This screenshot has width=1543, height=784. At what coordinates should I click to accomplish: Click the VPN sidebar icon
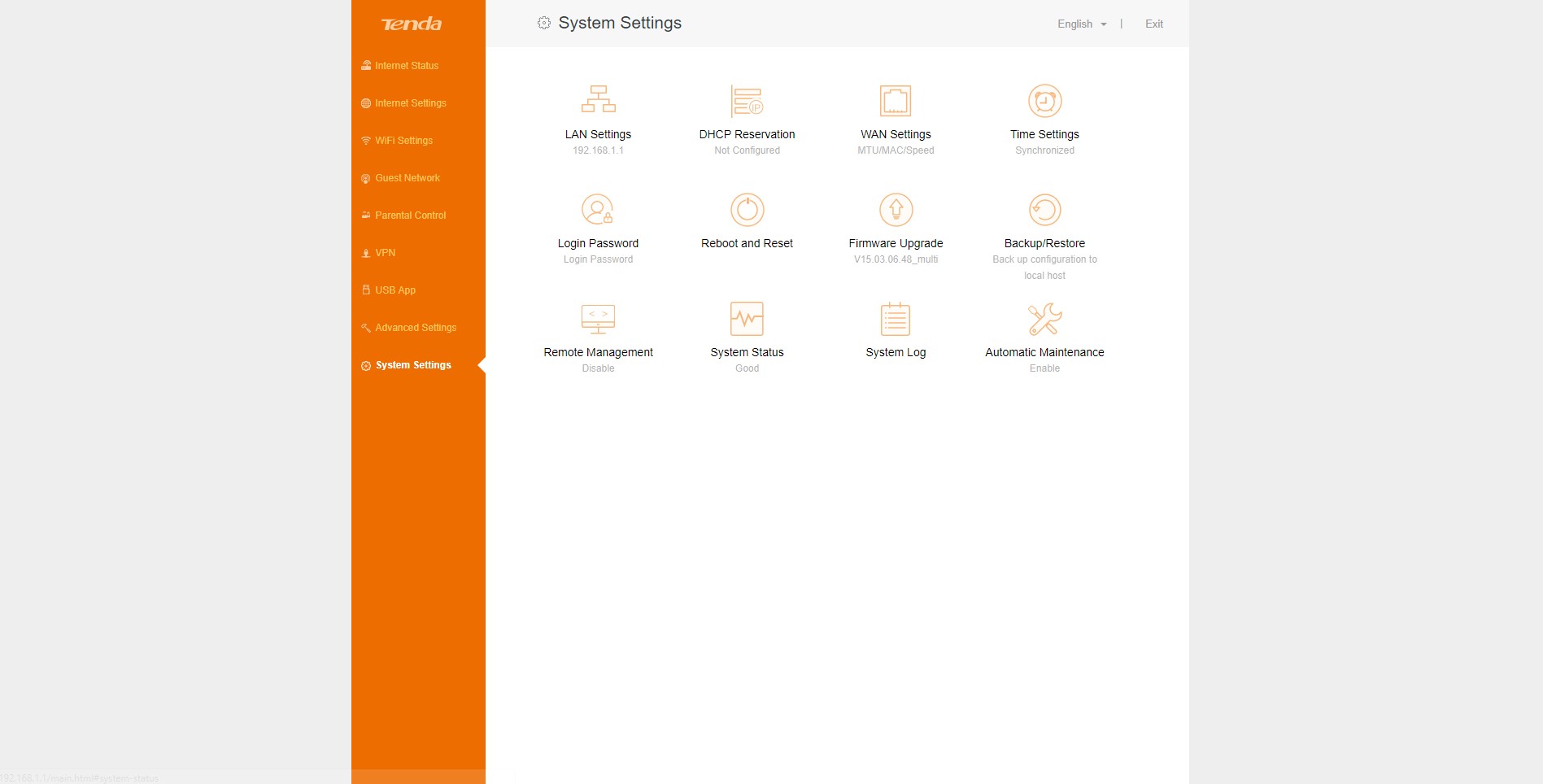click(x=366, y=253)
